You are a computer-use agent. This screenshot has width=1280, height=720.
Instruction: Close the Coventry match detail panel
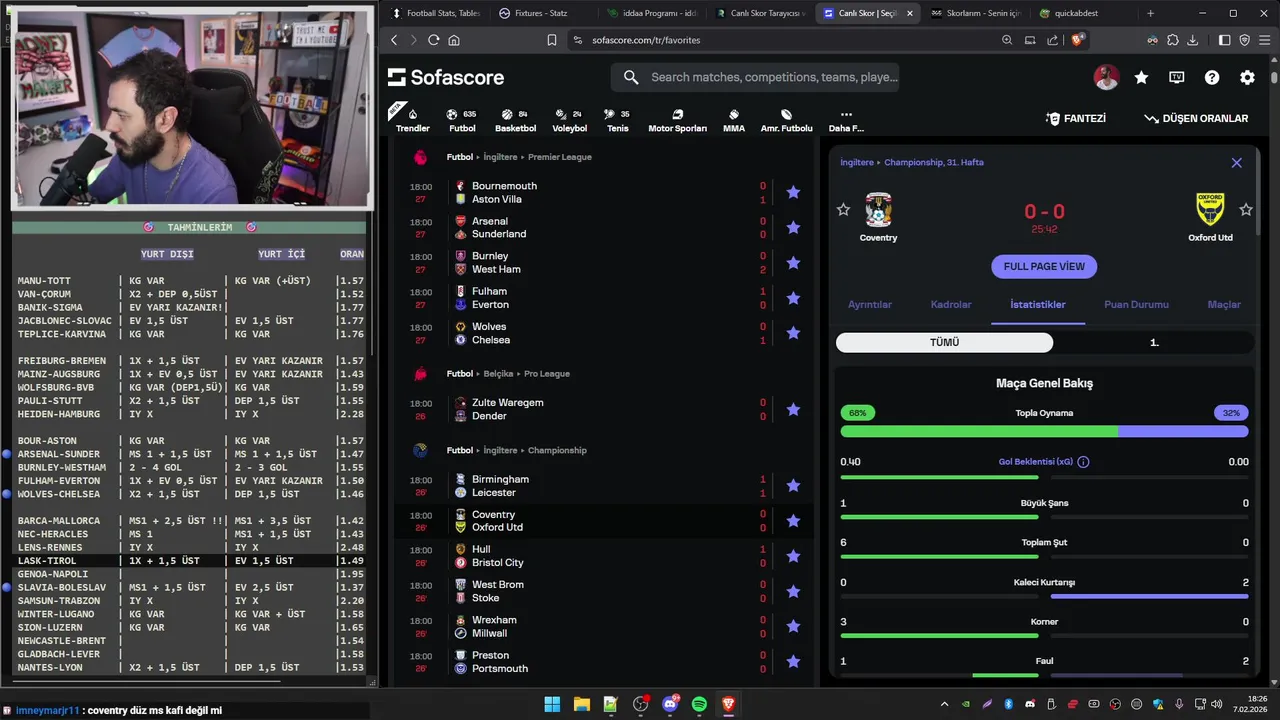tap(1236, 162)
